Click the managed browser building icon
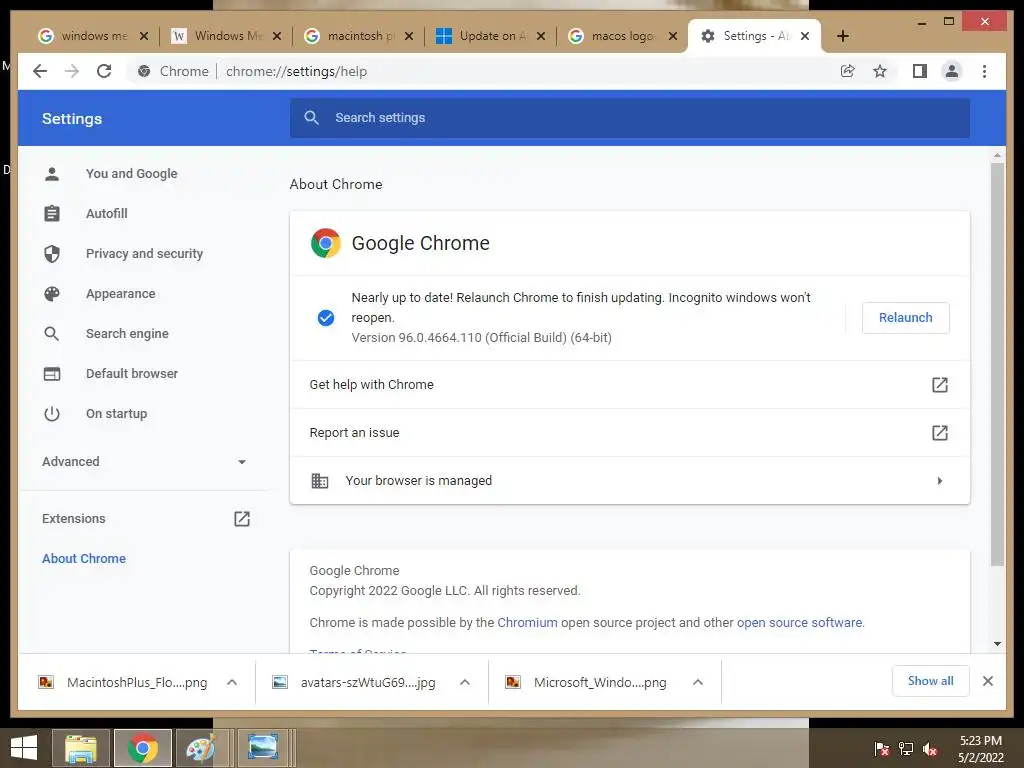The height and width of the screenshot is (768, 1024). click(319, 481)
